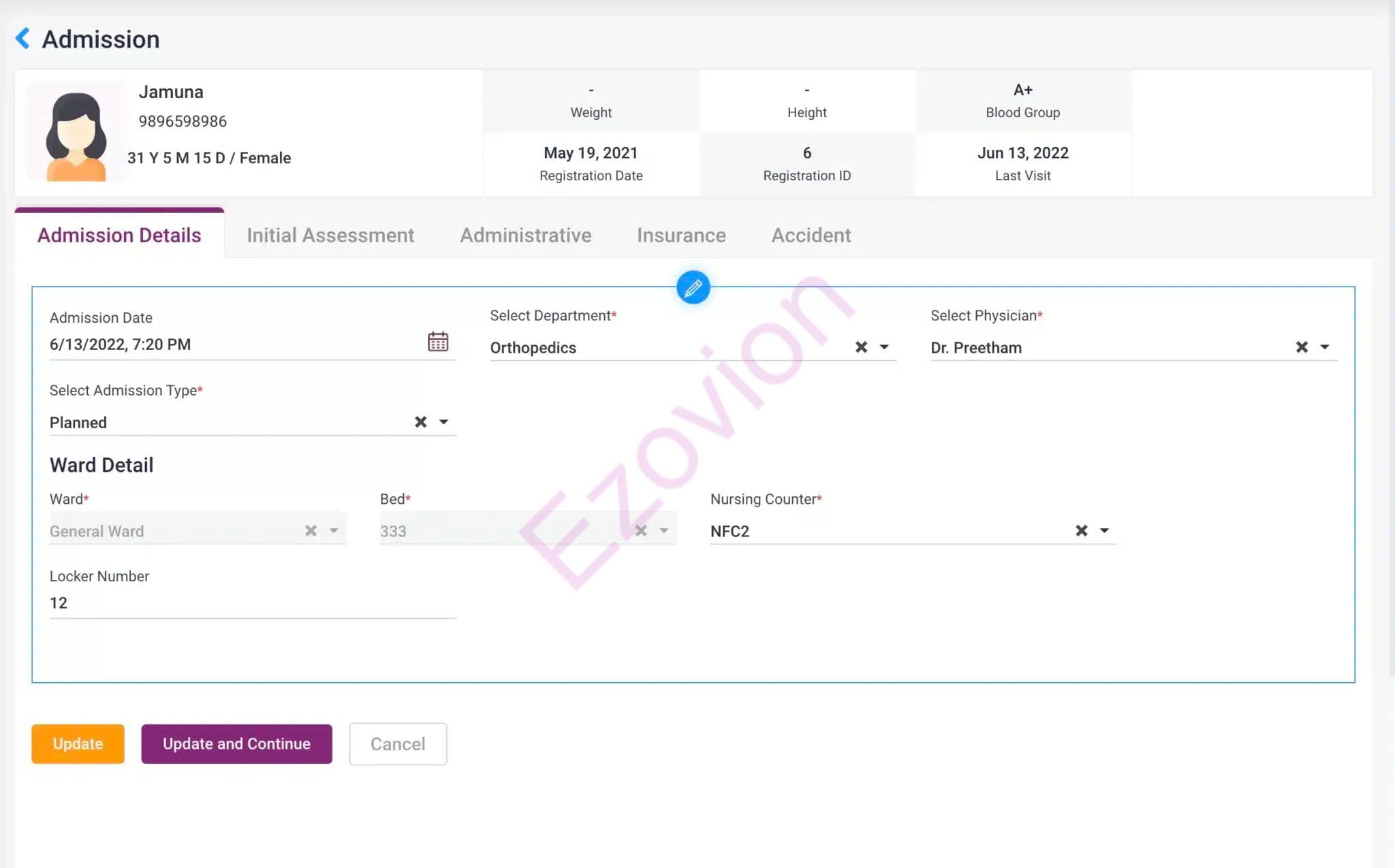Clear the NFC2 nursing counter selection
Image resolution: width=1395 pixels, height=868 pixels.
tap(1081, 530)
